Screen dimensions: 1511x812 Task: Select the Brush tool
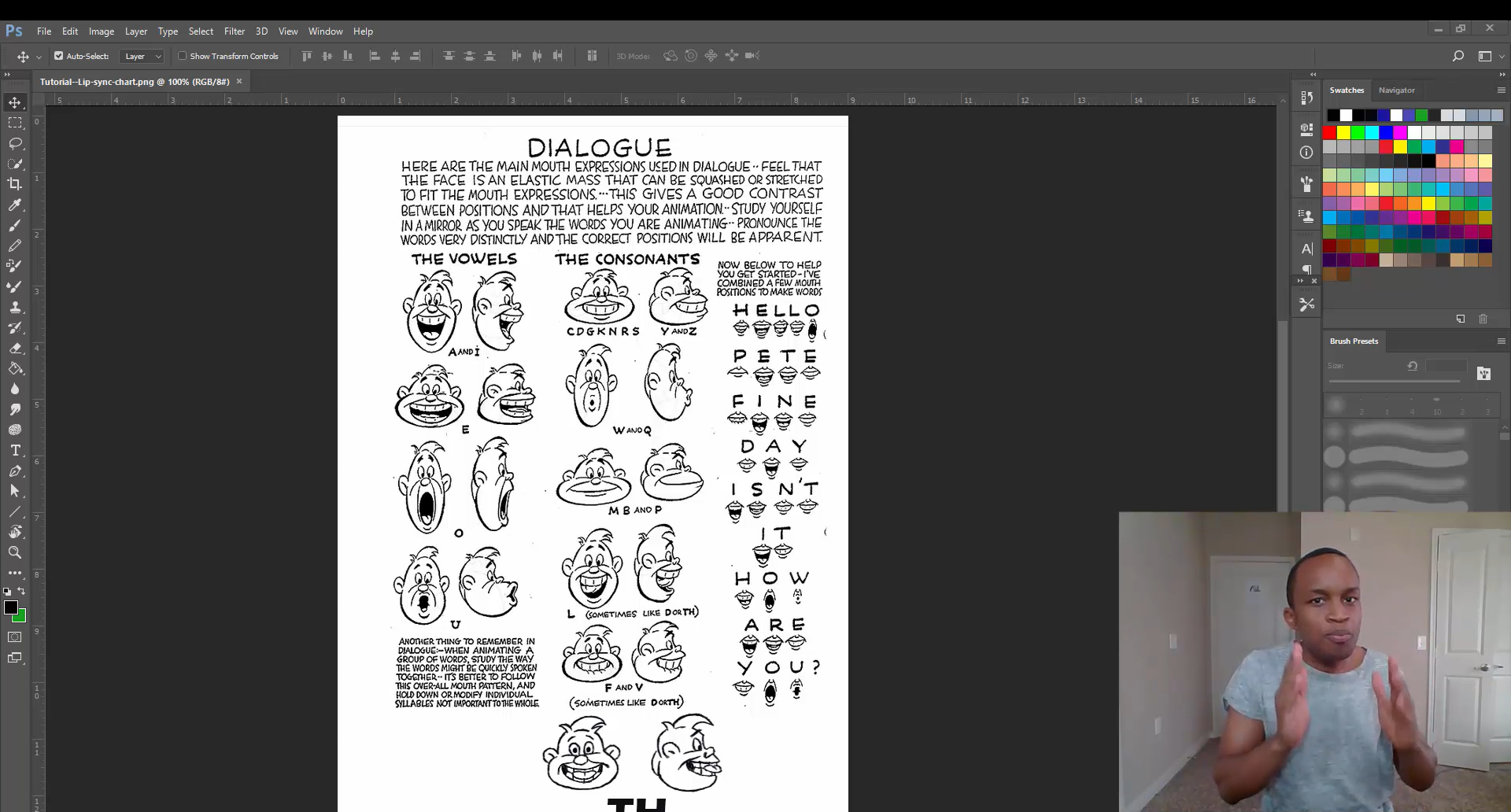(x=15, y=225)
